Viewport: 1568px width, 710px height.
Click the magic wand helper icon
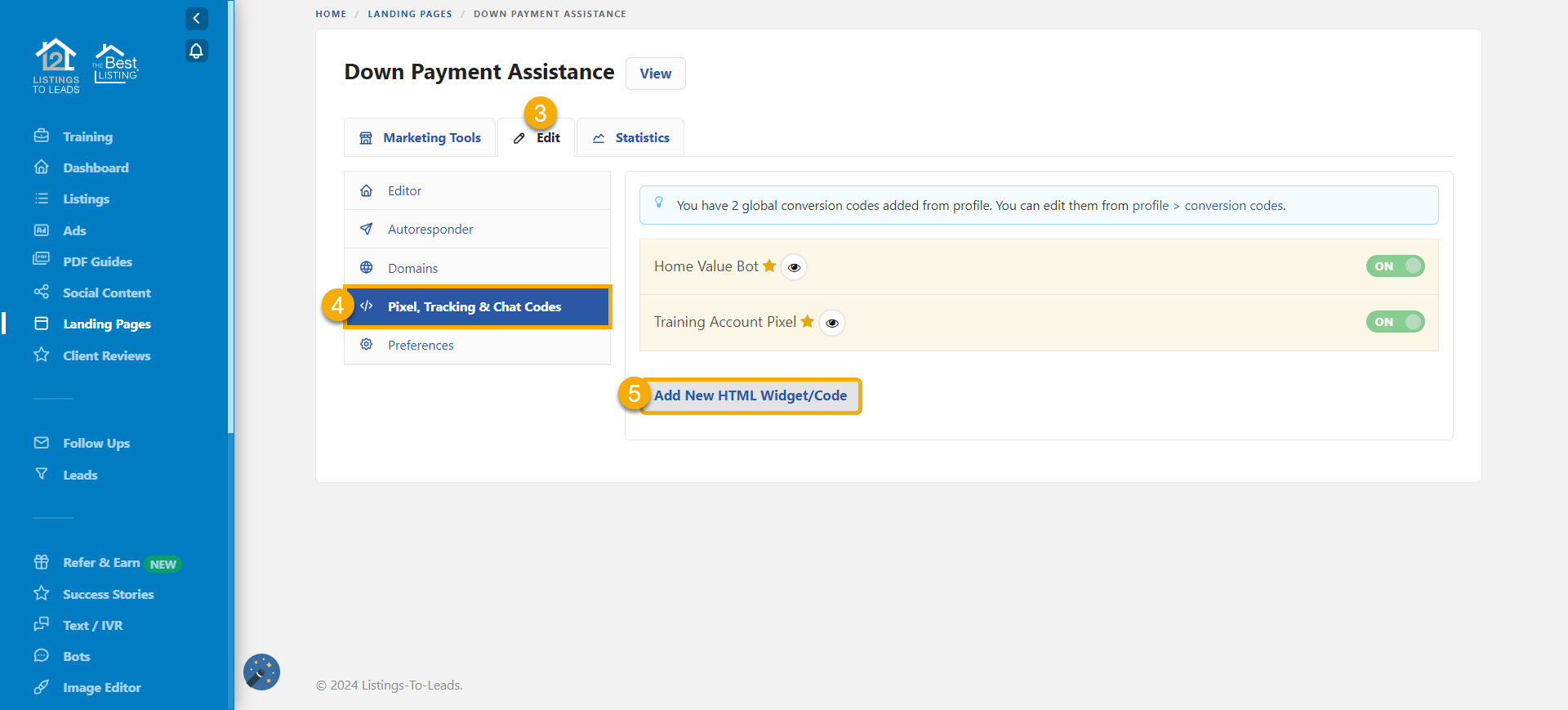[x=261, y=672]
